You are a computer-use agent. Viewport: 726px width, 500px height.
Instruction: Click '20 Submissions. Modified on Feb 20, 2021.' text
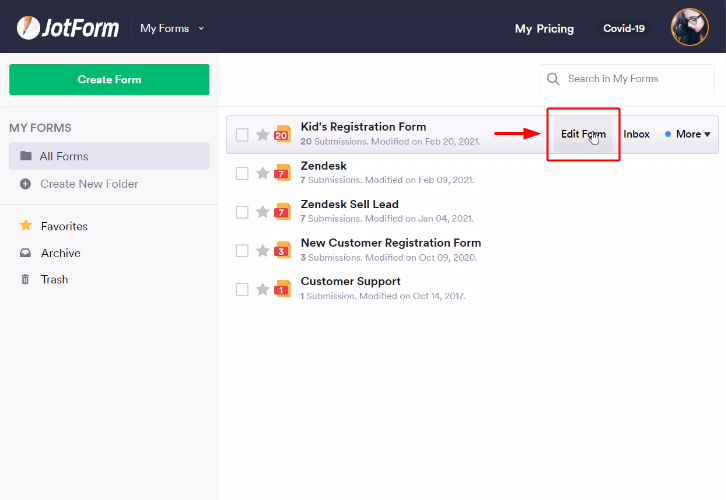click(390, 142)
